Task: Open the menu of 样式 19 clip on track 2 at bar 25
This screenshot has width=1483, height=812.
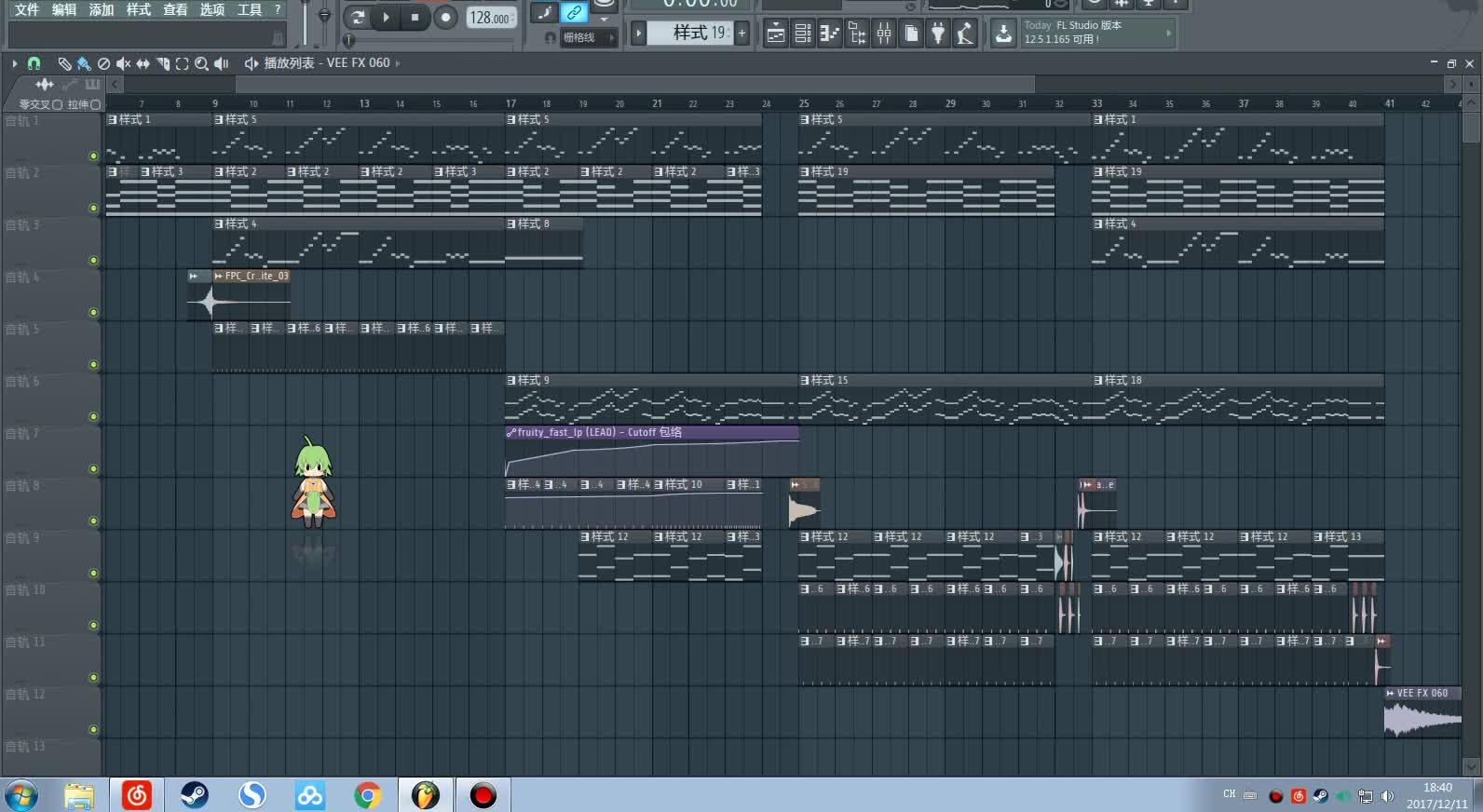Action: [x=805, y=171]
